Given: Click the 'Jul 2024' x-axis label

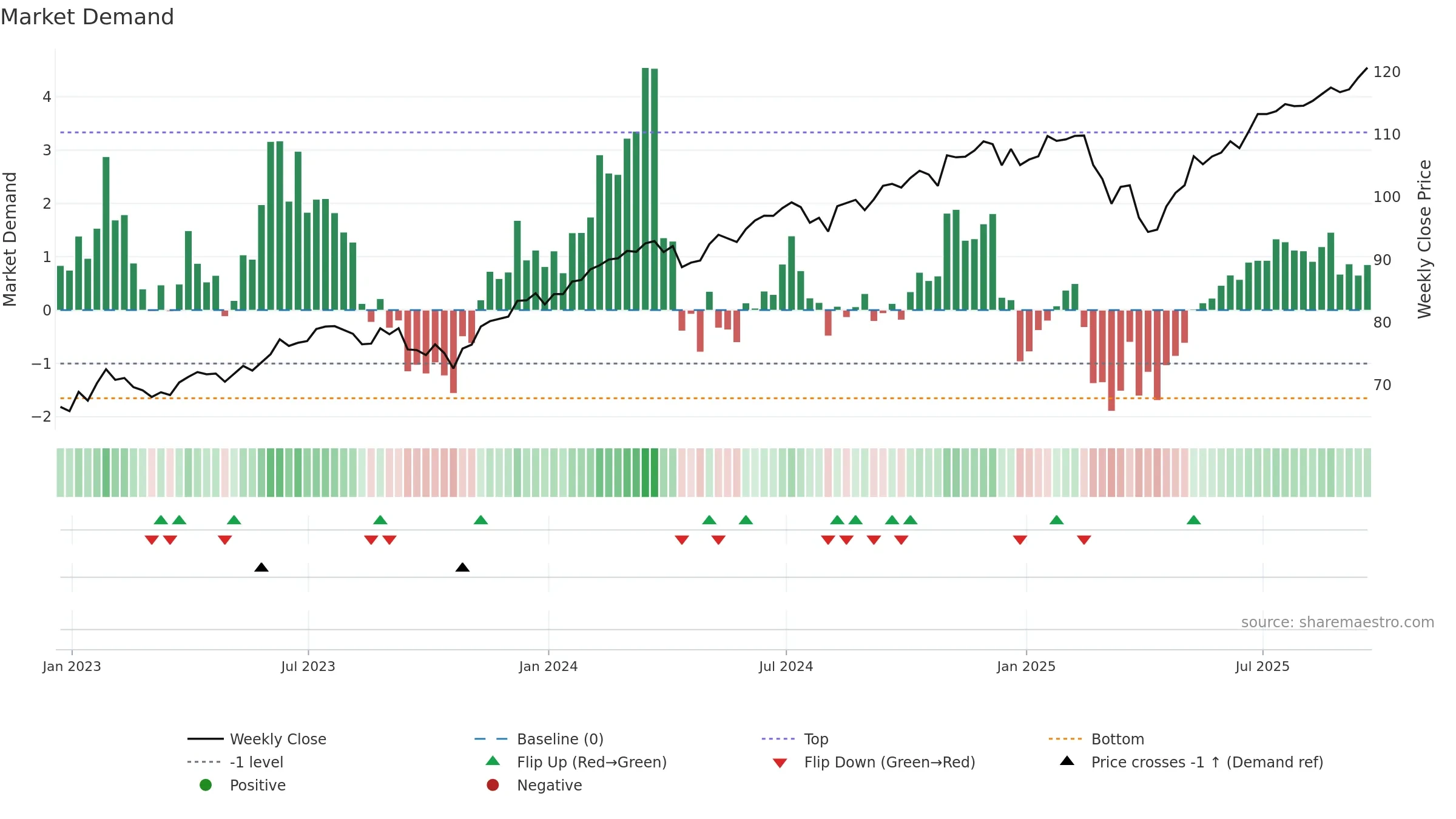Looking at the screenshot, I should tap(786, 666).
